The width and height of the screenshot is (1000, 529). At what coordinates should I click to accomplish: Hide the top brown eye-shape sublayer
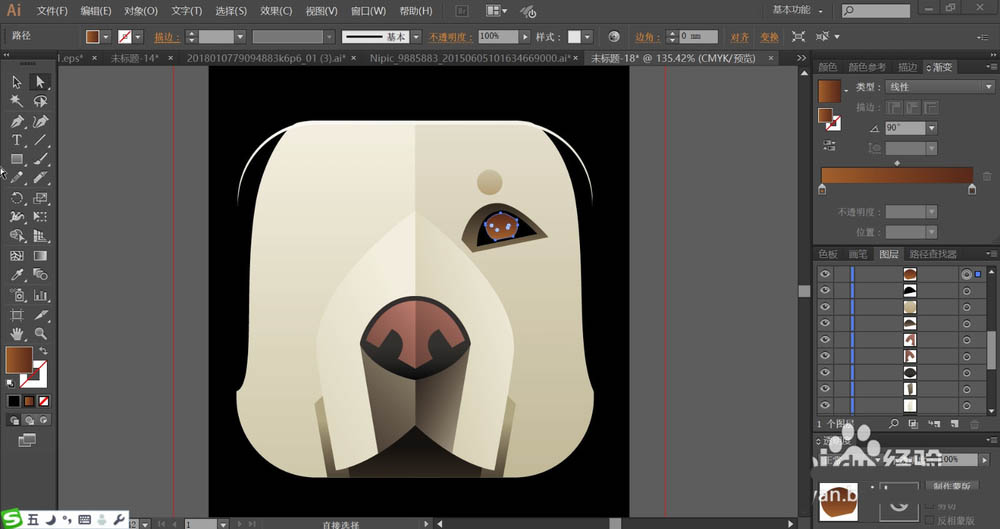click(x=825, y=274)
